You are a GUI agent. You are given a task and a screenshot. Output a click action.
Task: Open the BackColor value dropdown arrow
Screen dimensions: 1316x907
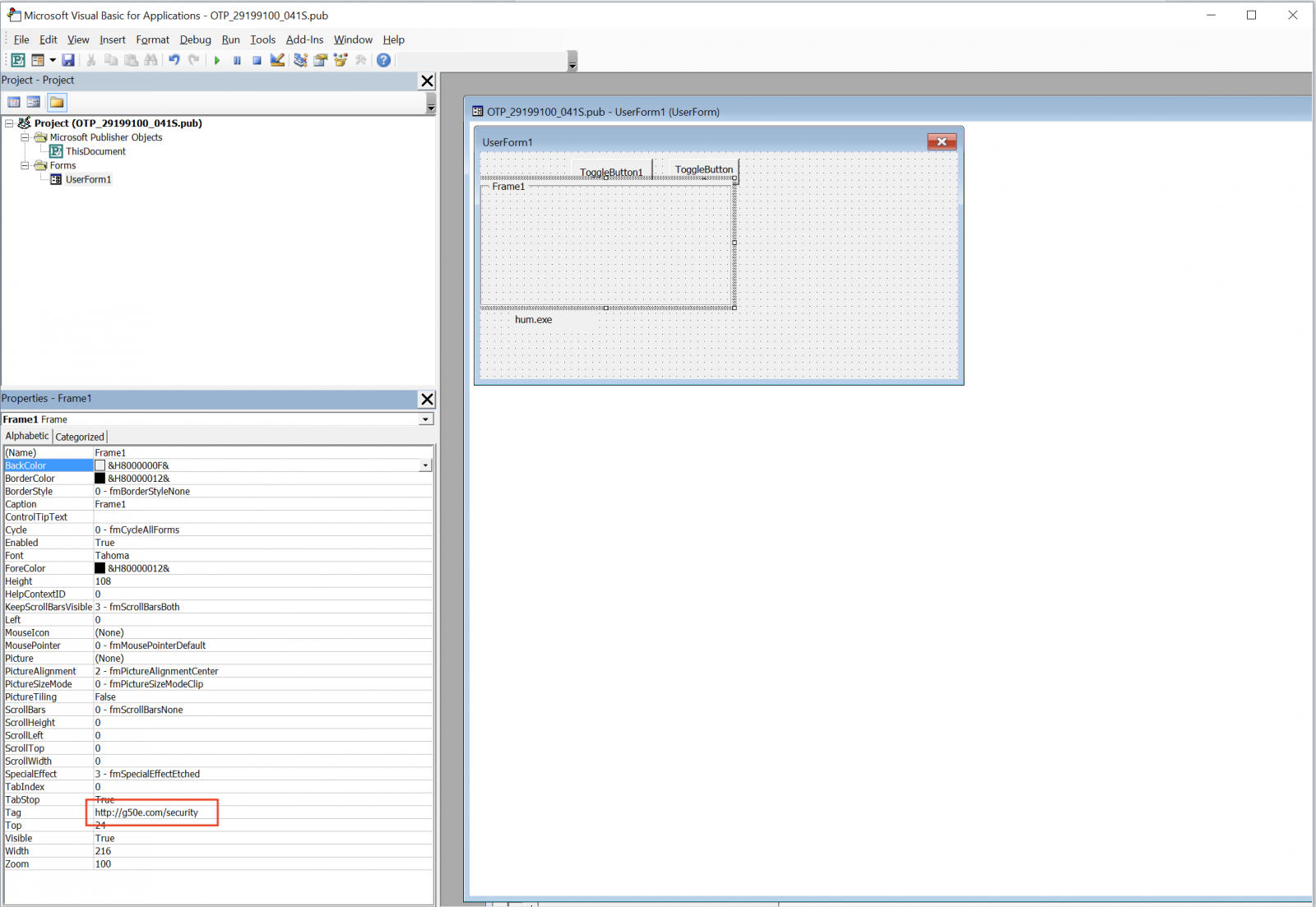click(x=425, y=465)
